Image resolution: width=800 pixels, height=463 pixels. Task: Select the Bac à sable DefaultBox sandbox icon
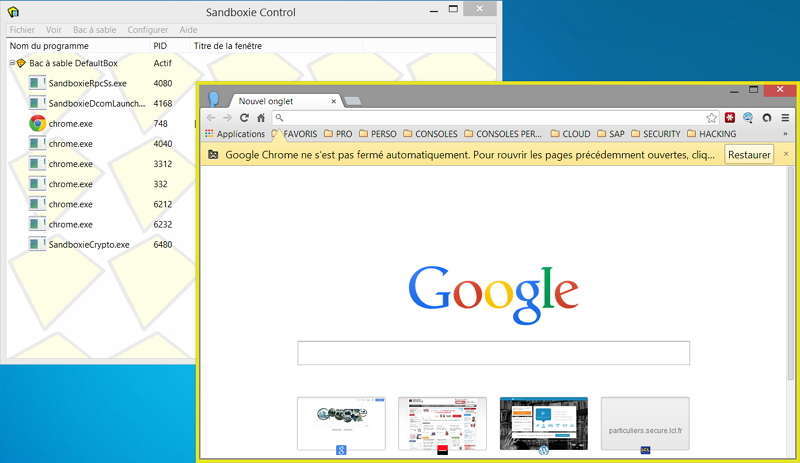[21, 63]
